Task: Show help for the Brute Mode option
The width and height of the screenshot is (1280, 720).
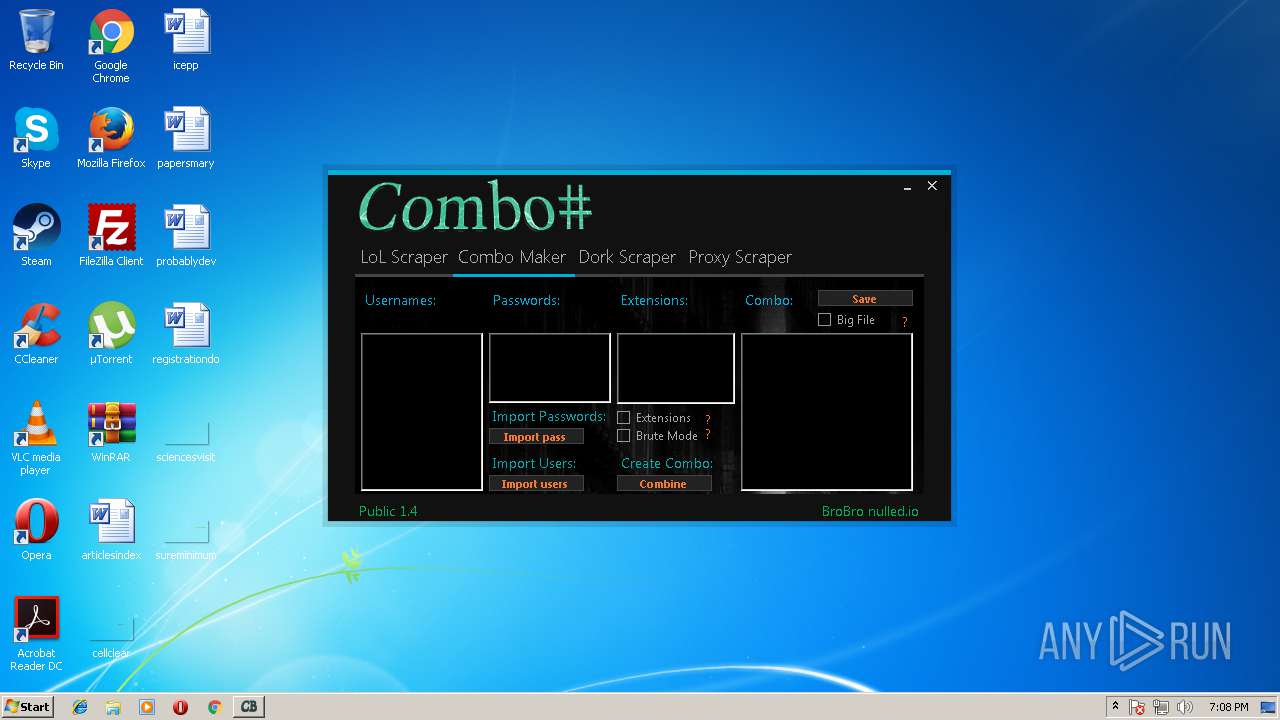Action: coord(708,435)
